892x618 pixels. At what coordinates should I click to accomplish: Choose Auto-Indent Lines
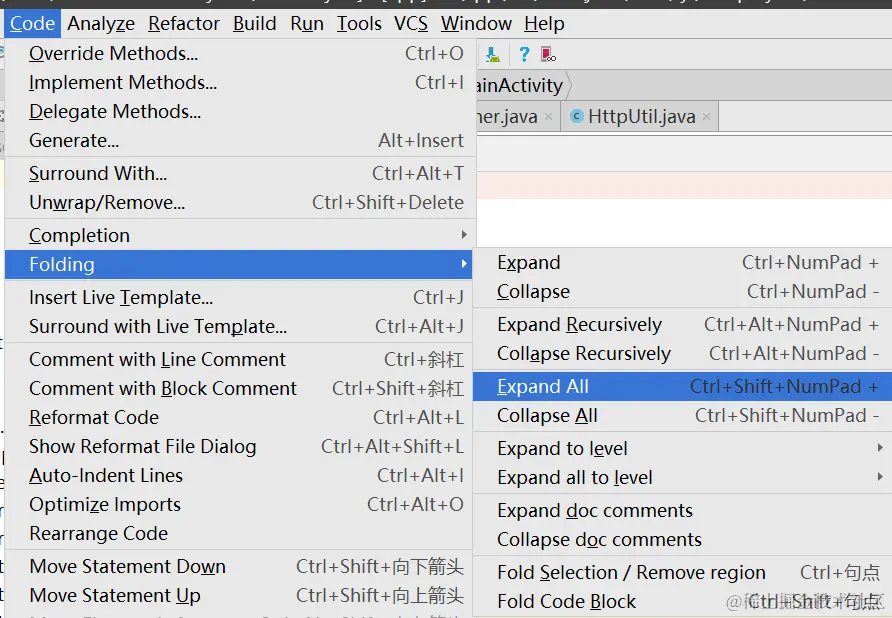tap(240, 476)
